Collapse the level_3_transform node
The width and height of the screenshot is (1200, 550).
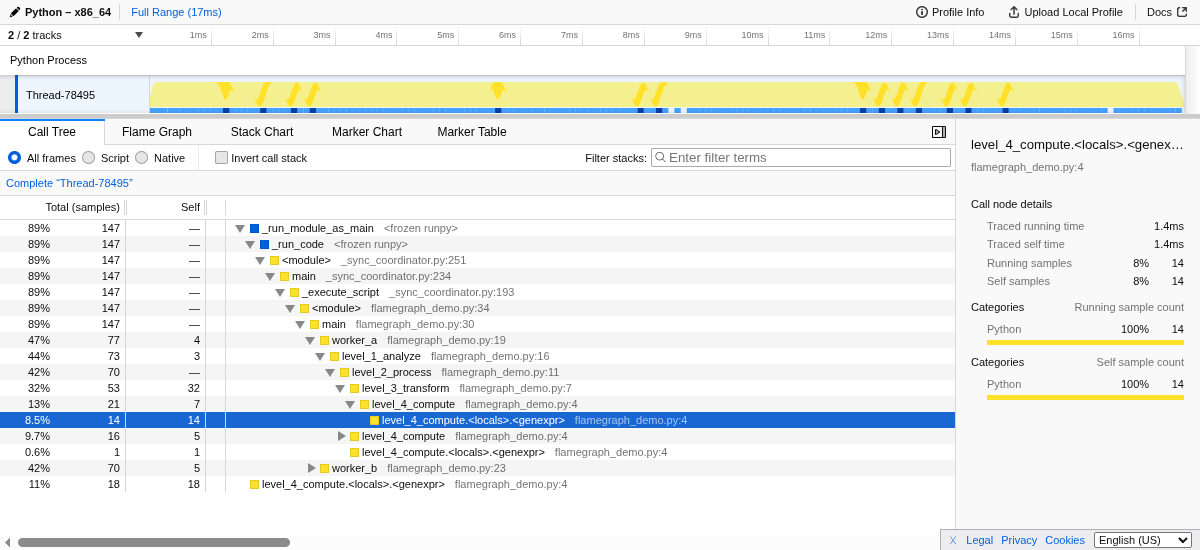click(340, 388)
